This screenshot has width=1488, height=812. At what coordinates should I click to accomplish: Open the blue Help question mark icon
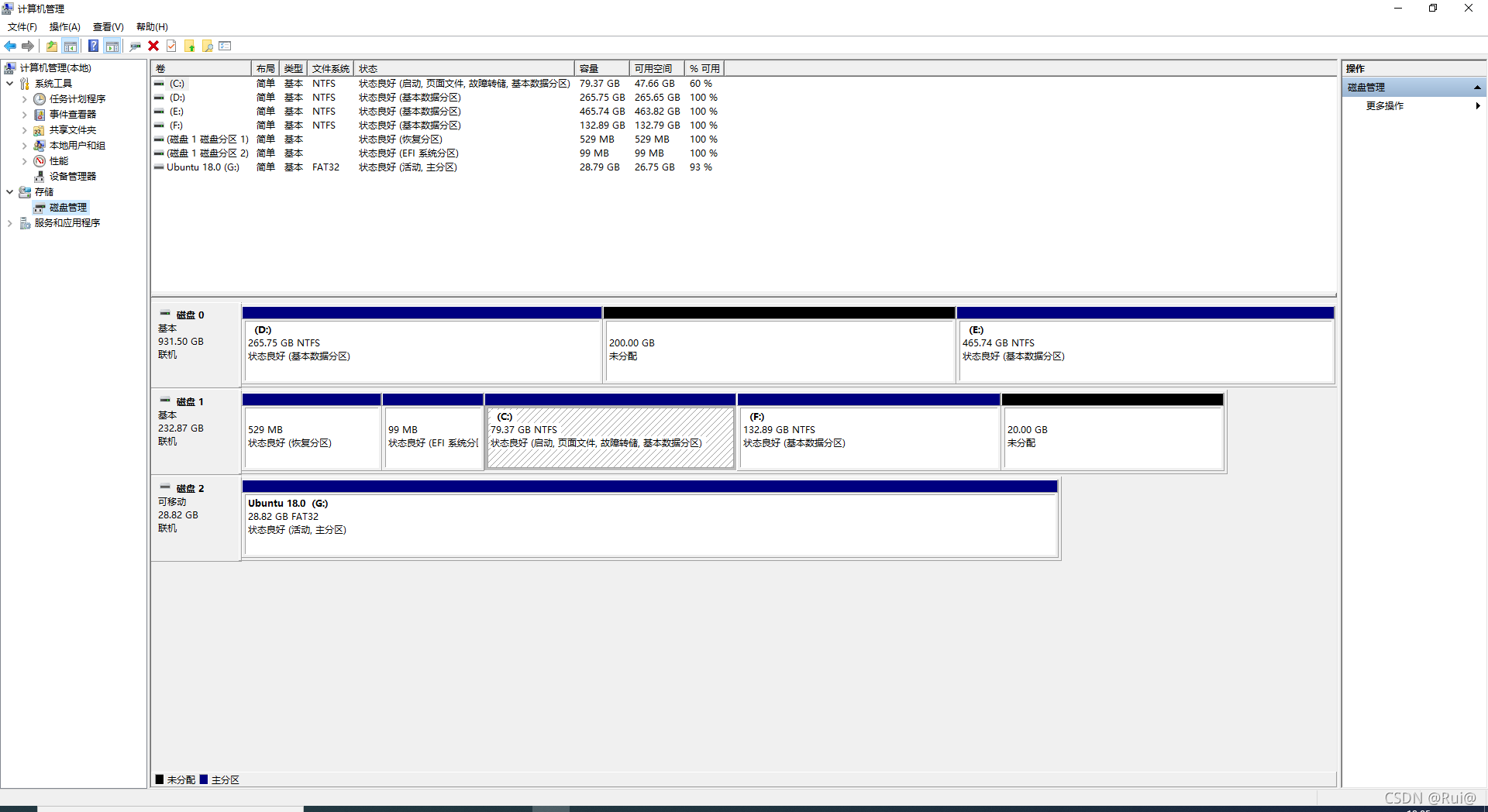93,46
